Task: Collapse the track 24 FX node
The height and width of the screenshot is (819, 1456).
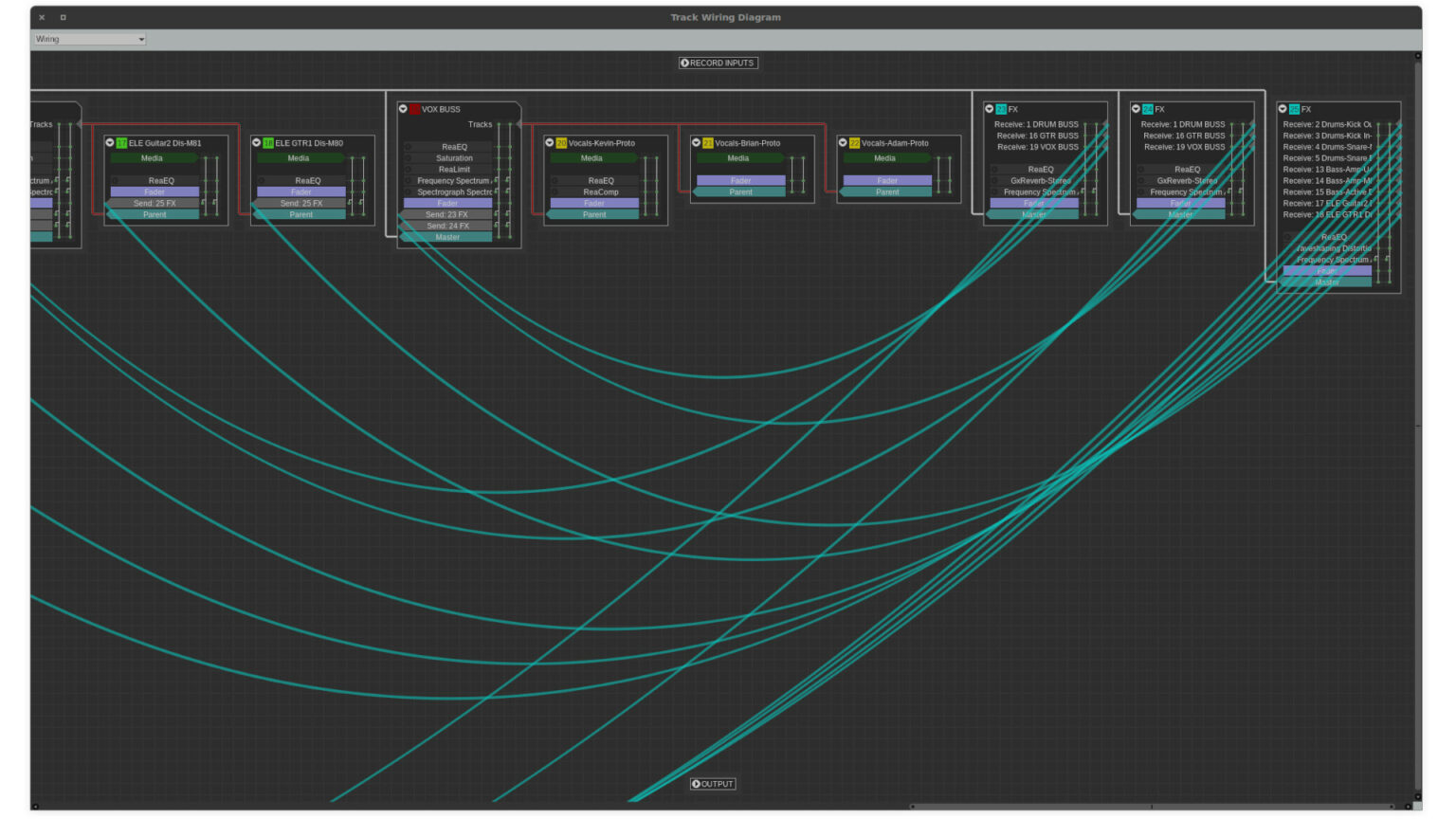Action: tap(1136, 109)
